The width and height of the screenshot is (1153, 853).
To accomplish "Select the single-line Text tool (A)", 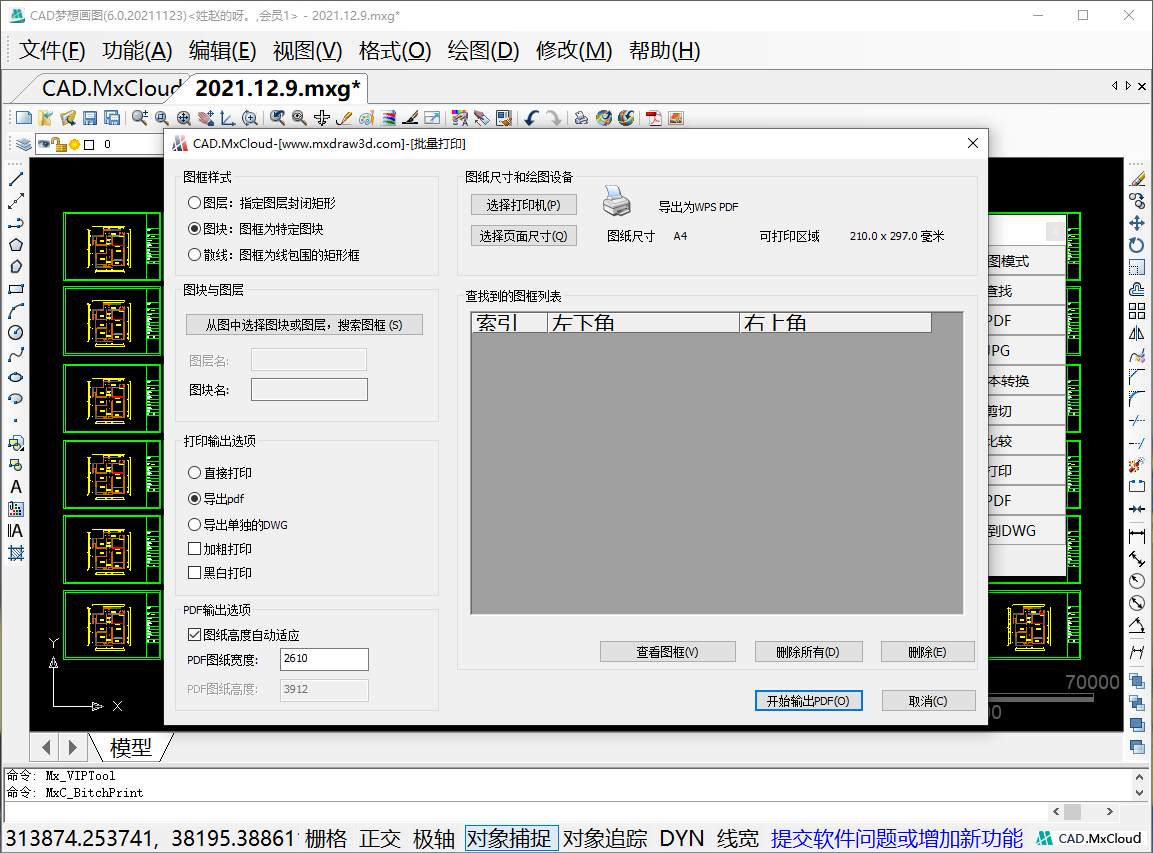I will click(x=15, y=487).
